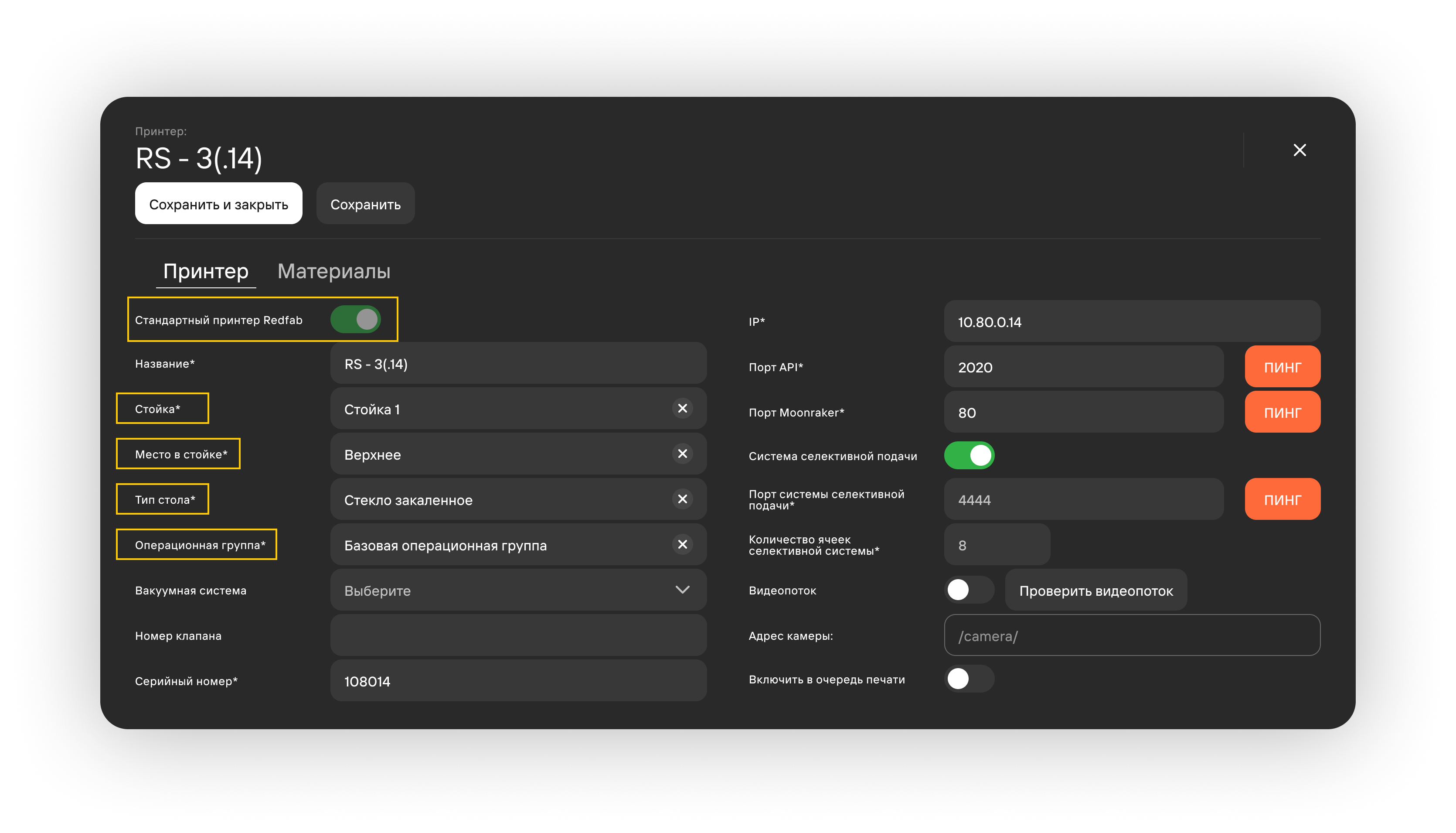1456x833 pixels.
Task: Click the 'Принтер:' header title RS - 3(.14)
Action: (198, 158)
